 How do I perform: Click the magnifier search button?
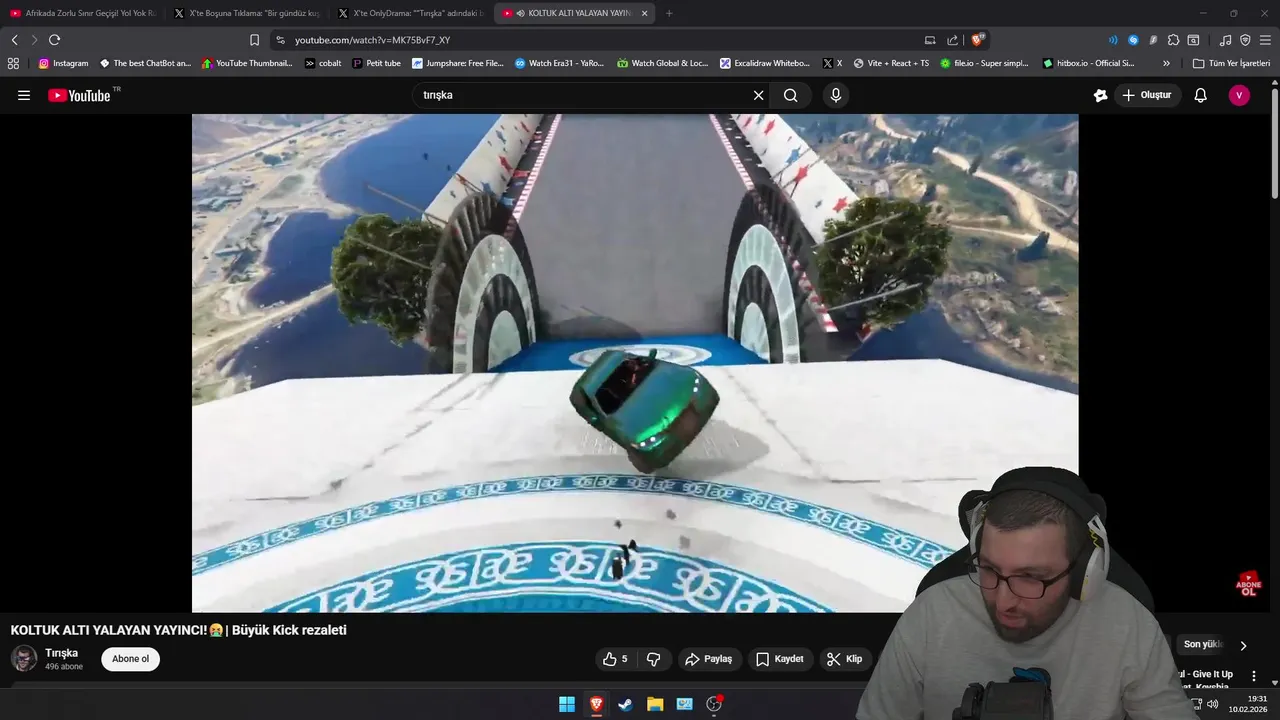pyautogui.click(x=791, y=95)
